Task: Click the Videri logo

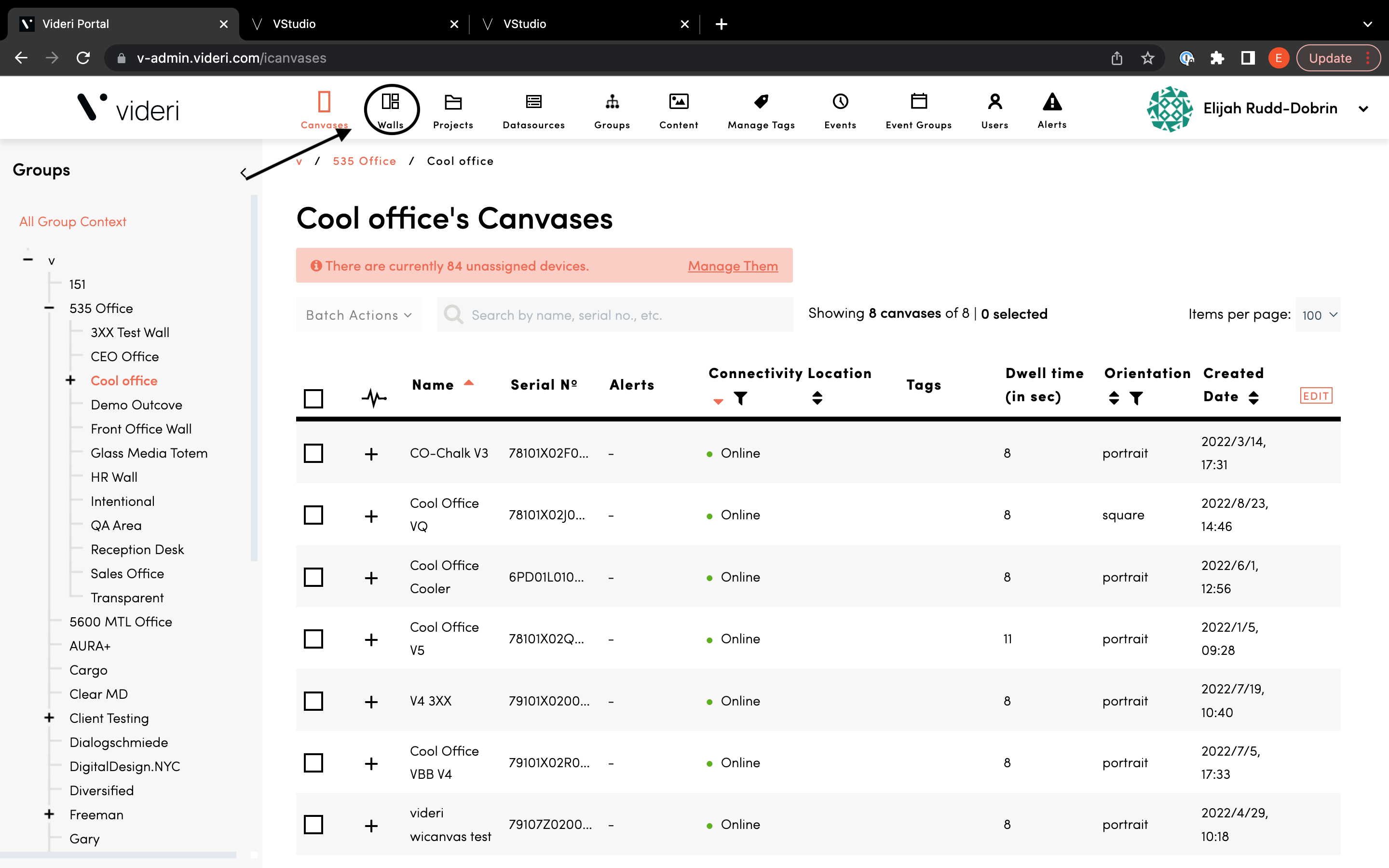Action: (x=128, y=108)
